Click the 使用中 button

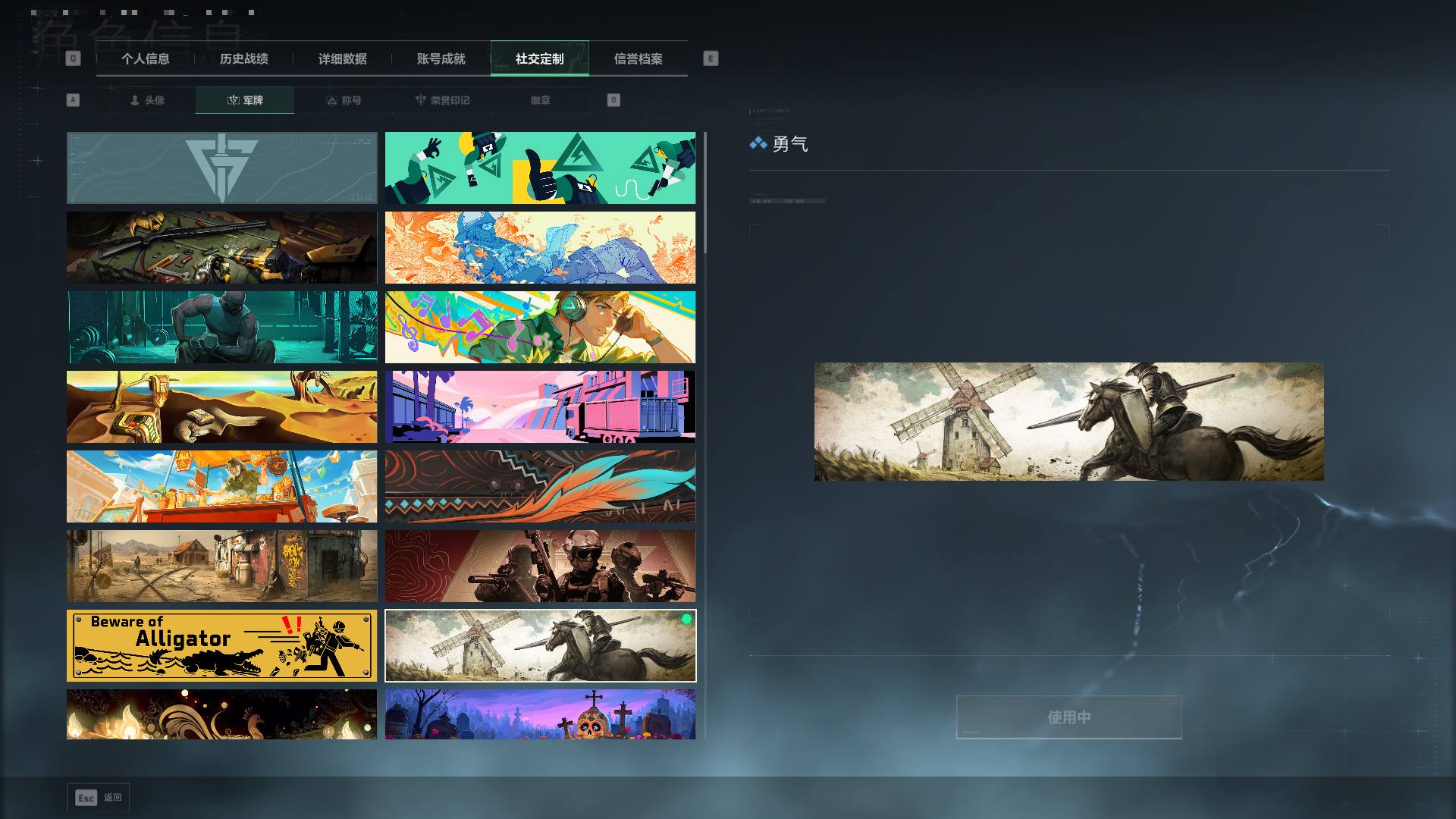coord(1069,717)
